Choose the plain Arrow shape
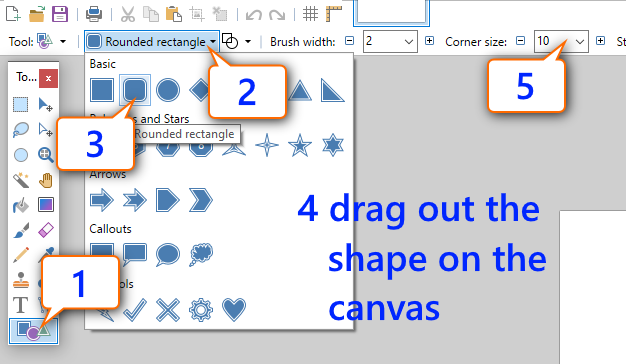Image resolution: width=626 pixels, height=364 pixels. click(x=102, y=200)
